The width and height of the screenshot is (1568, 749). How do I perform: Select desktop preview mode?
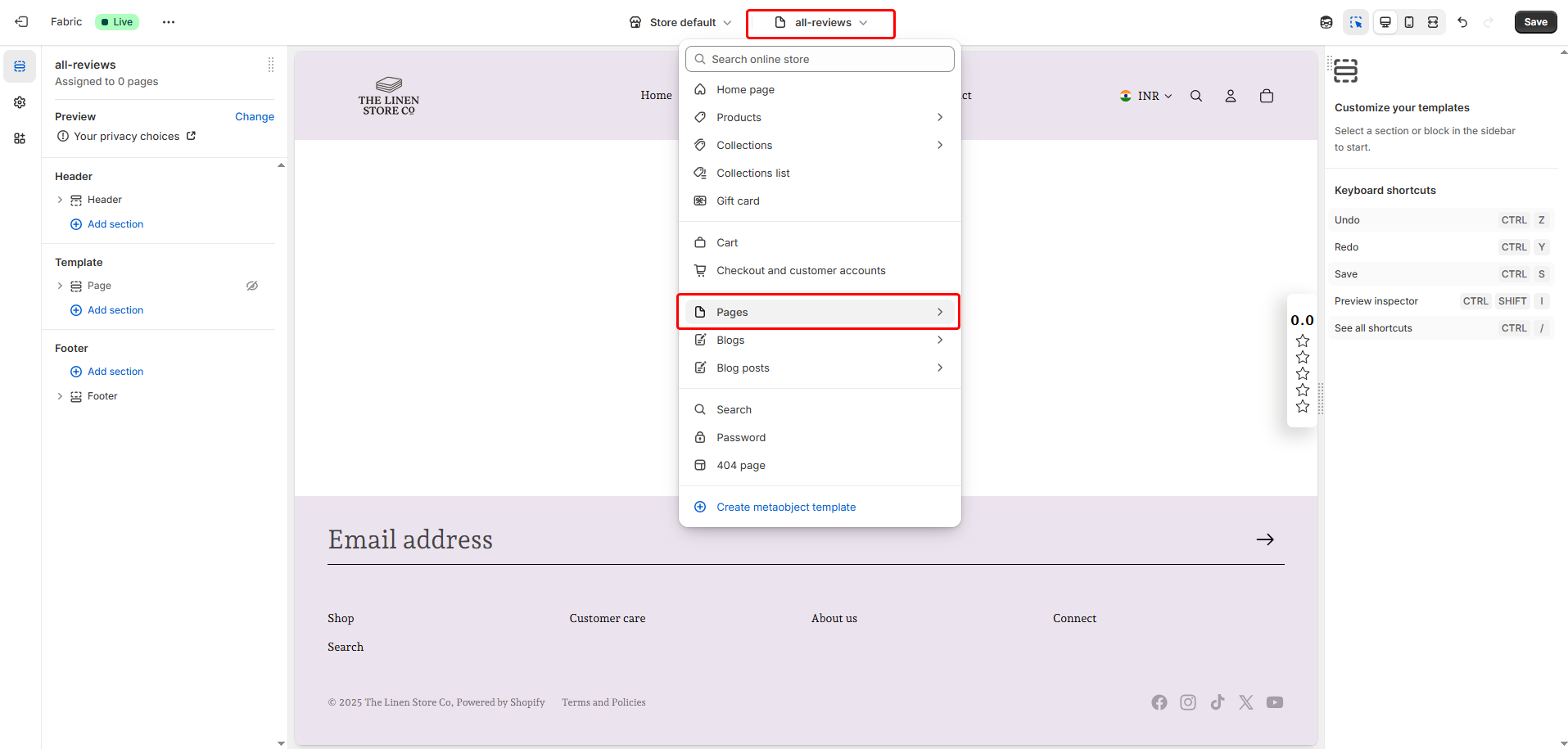1385,22
